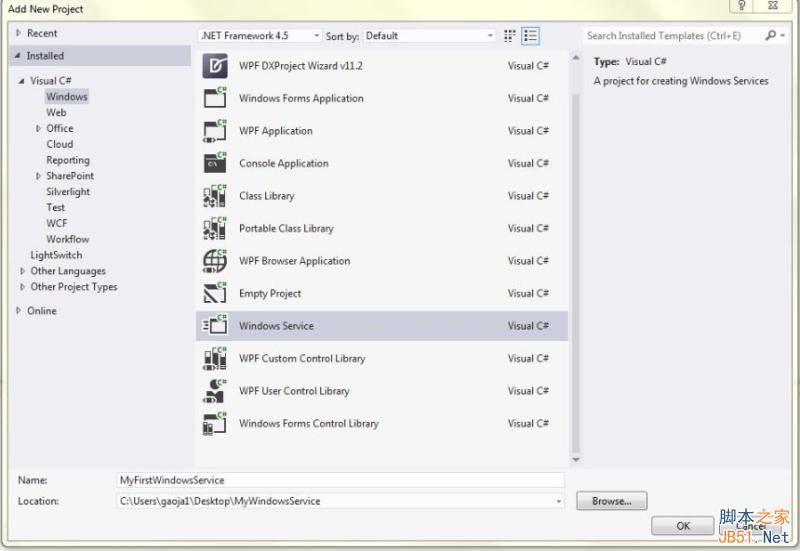Select the Portable Class Library template name
This screenshot has width=800, height=551.
point(286,229)
